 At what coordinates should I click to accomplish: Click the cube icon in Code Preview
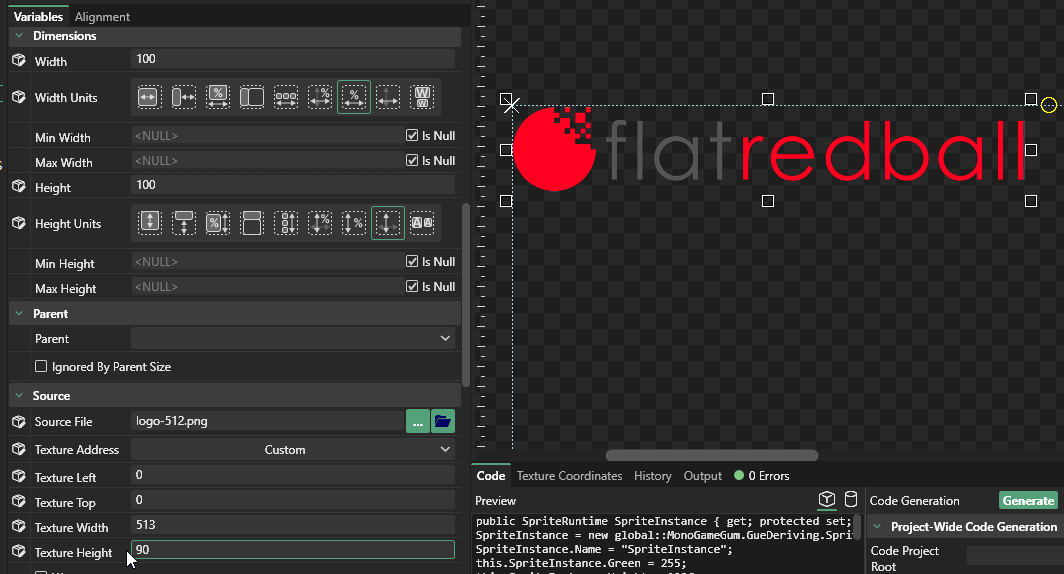point(826,500)
